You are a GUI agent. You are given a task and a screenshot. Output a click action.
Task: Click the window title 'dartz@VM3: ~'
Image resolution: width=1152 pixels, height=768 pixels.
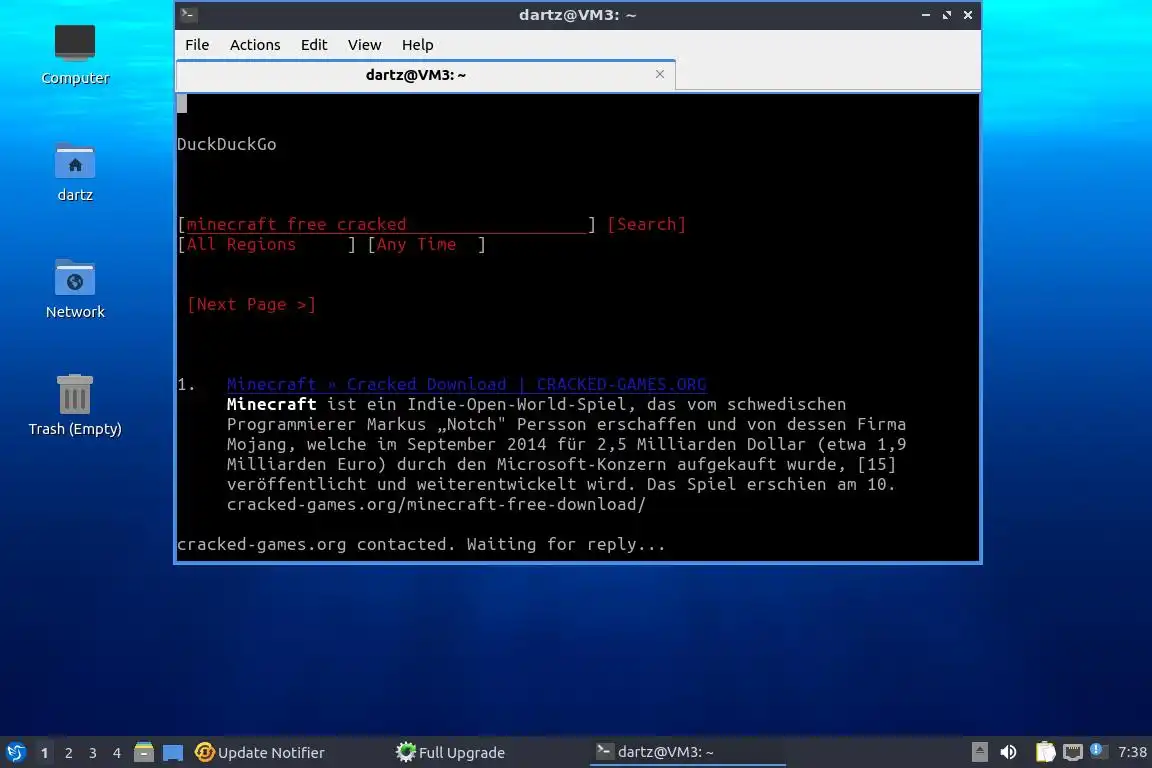click(x=577, y=15)
